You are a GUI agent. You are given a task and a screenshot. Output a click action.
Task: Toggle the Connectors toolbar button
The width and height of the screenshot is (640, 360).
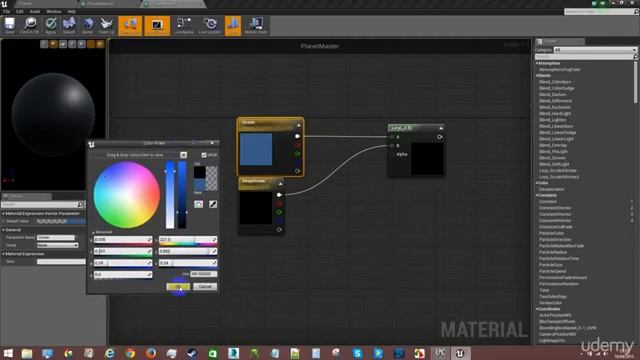click(x=130, y=26)
